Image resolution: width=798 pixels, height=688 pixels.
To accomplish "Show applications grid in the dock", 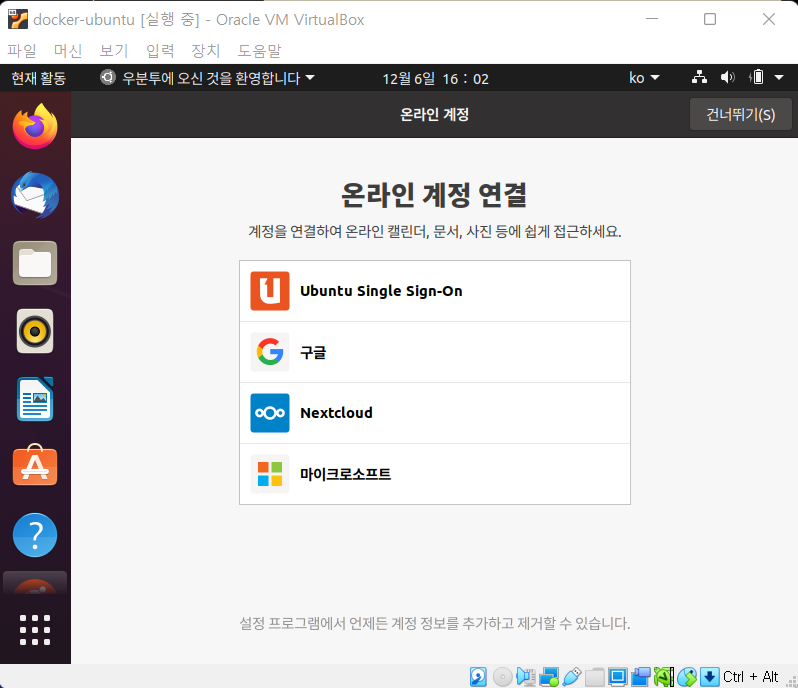I will [x=35, y=630].
